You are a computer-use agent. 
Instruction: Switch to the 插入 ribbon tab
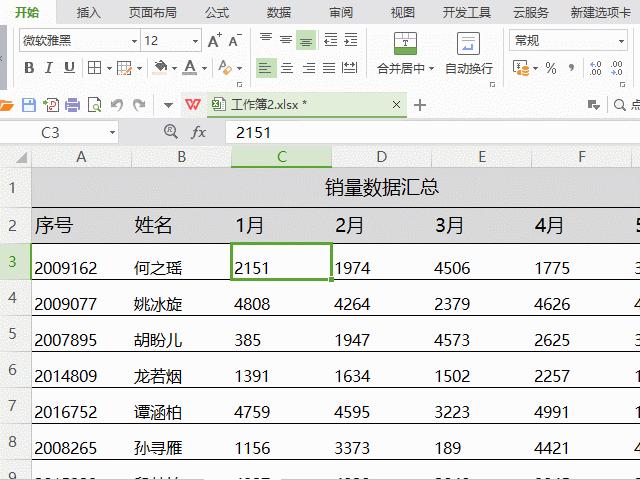point(88,13)
